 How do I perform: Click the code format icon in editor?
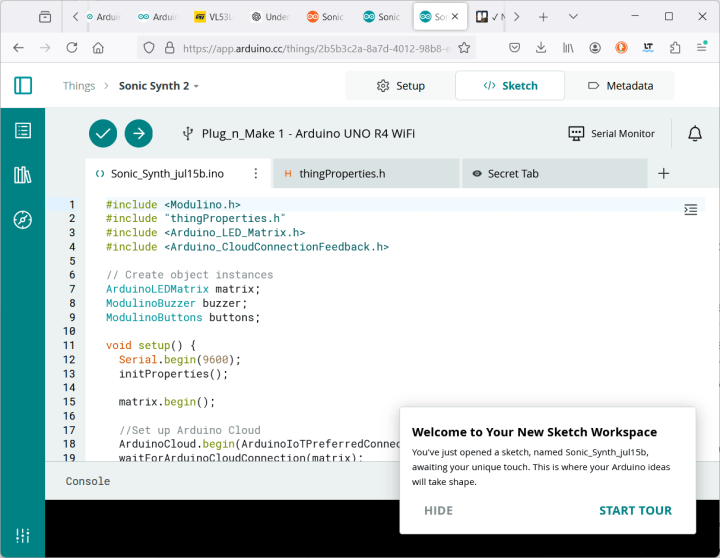tap(690, 209)
